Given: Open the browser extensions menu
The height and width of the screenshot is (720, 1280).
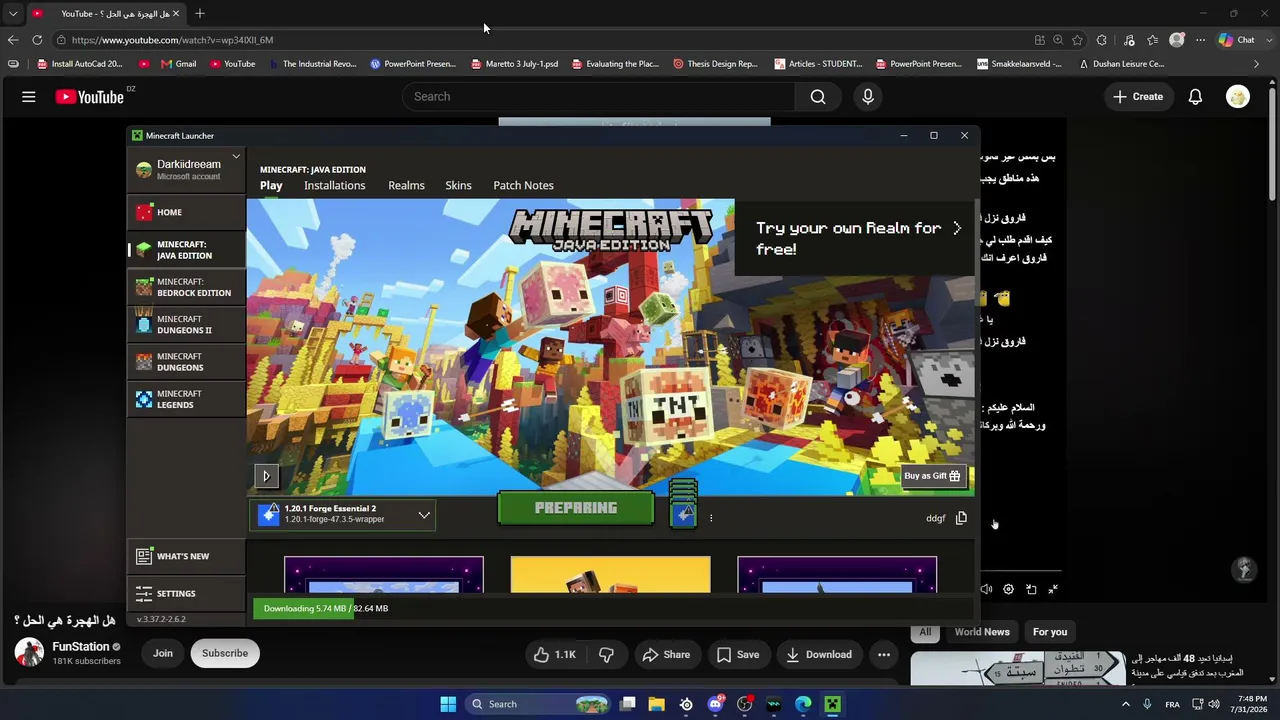Looking at the screenshot, I should (1101, 40).
